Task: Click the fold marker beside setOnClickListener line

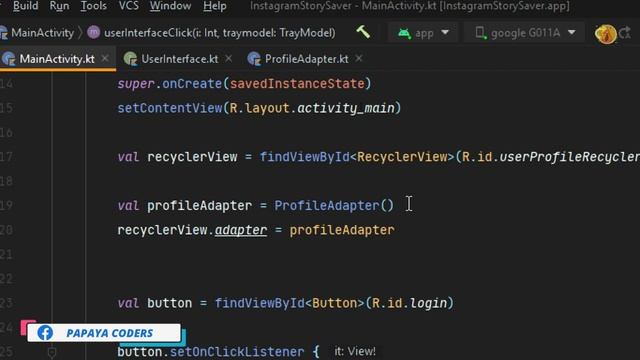Action: (52, 352)
